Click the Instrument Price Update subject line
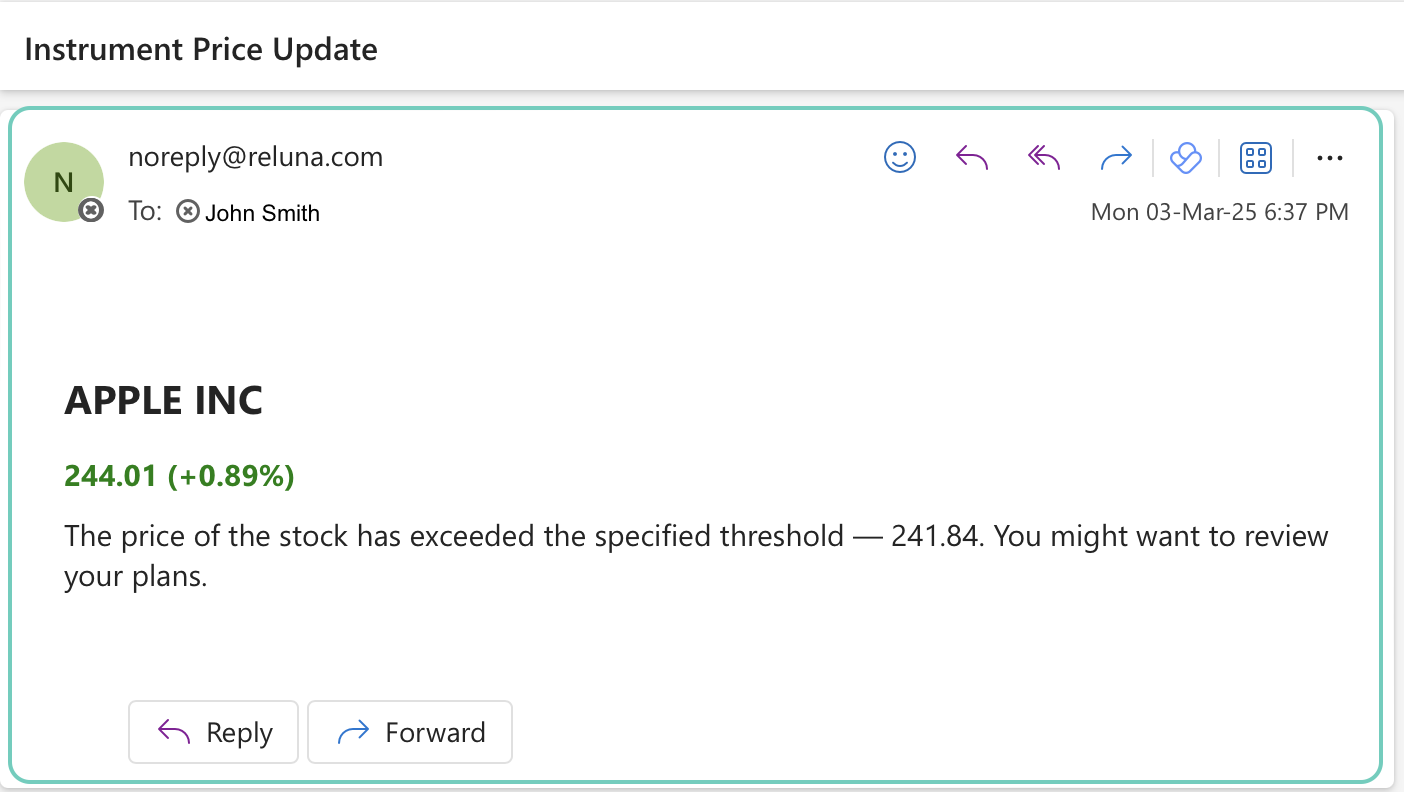 (201, 49)
